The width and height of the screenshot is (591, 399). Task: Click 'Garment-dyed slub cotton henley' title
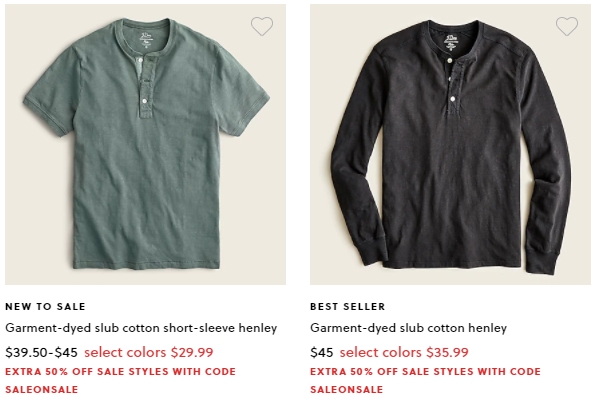coord(409,328)
